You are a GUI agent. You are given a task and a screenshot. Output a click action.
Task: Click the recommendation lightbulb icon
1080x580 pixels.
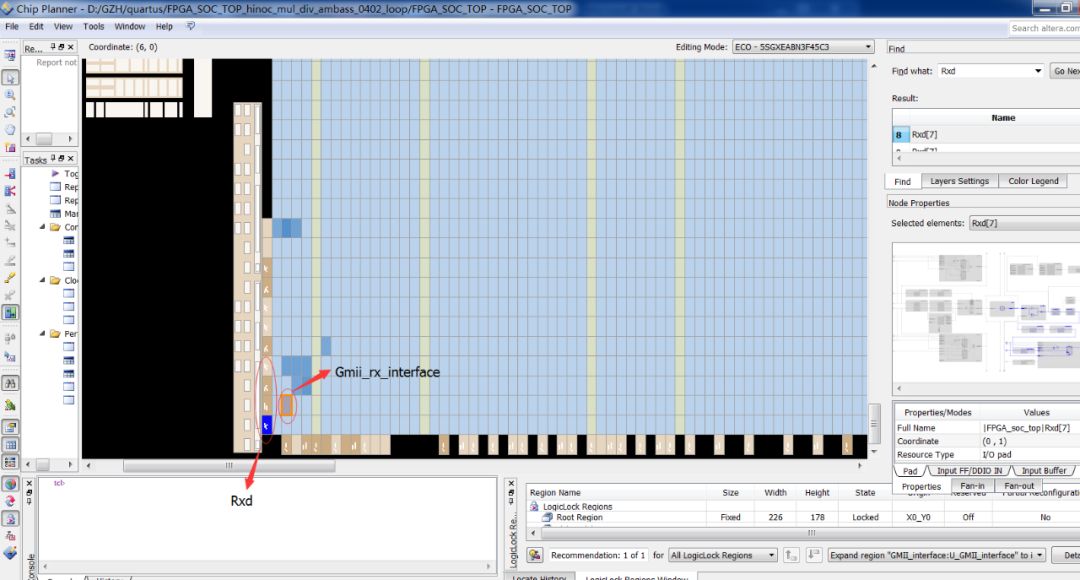tap(534, 555)
